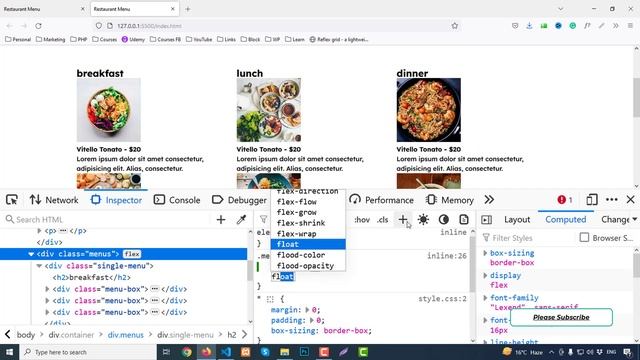Viewport: 640px width, 360px height.
Task: Open the Changes tab
Action: (615, 220)
